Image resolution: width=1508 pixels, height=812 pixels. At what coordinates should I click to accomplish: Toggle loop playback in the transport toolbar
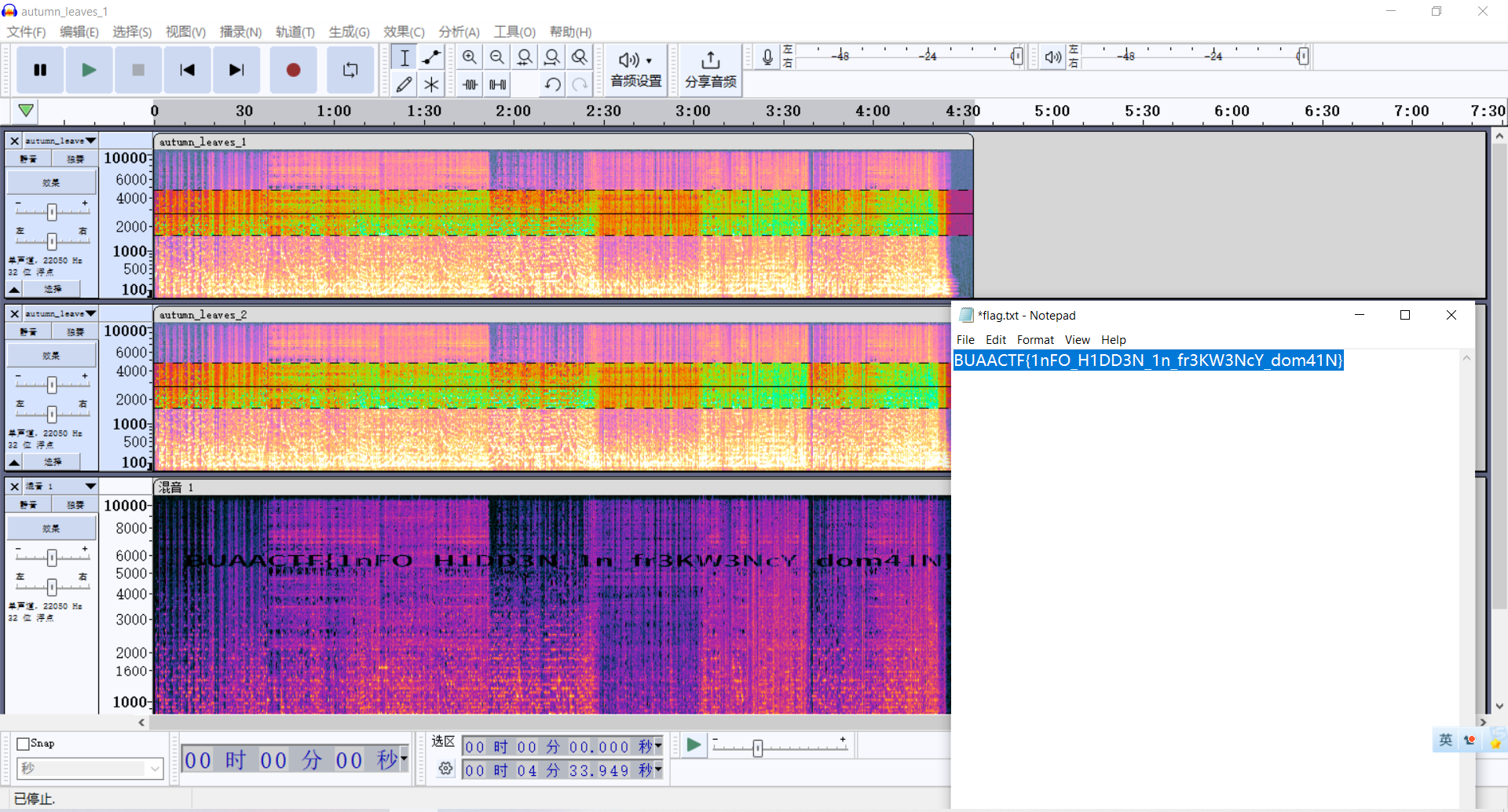tap(350, 70)
